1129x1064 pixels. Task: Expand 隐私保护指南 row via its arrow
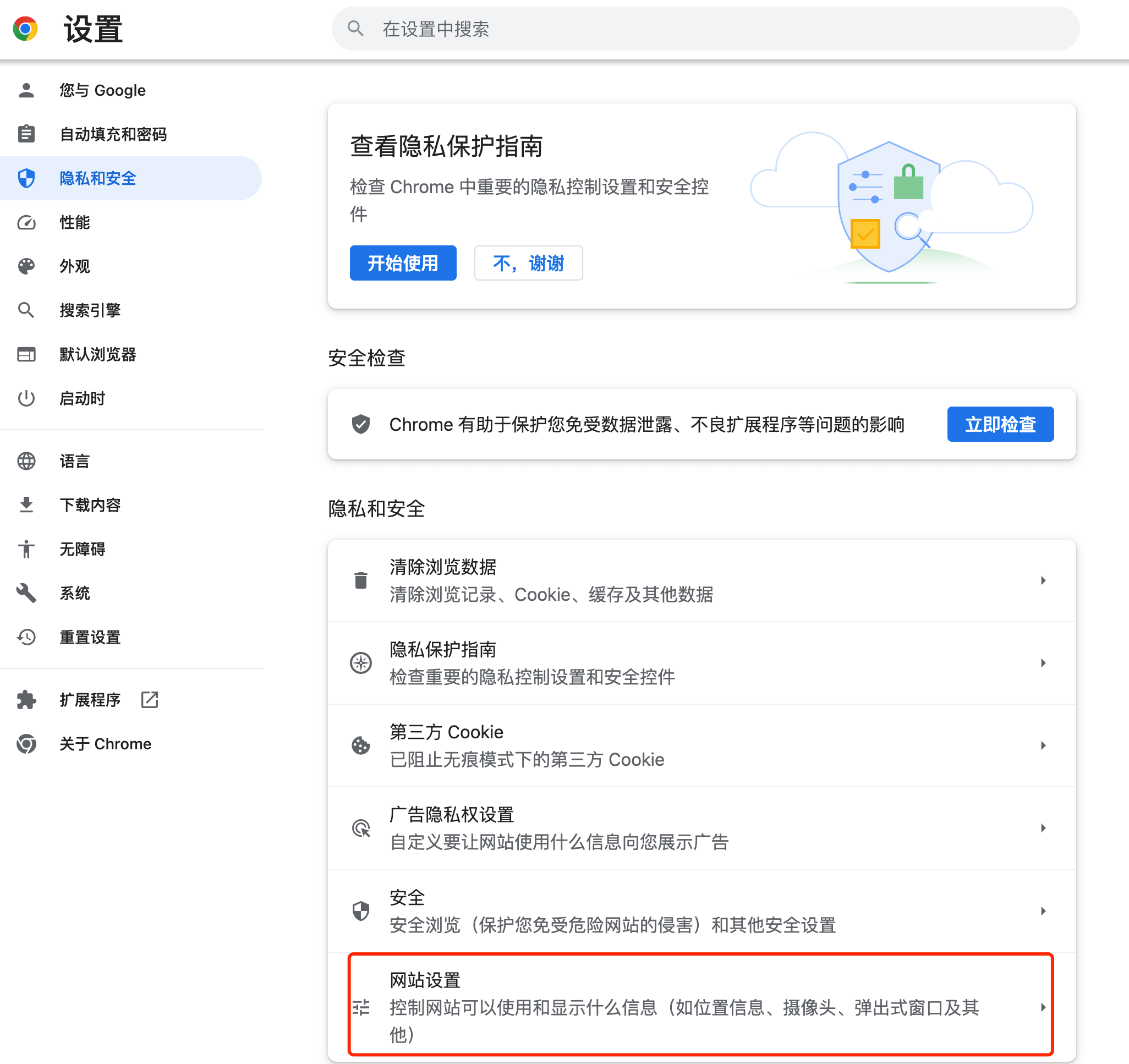click(1043, 663)
